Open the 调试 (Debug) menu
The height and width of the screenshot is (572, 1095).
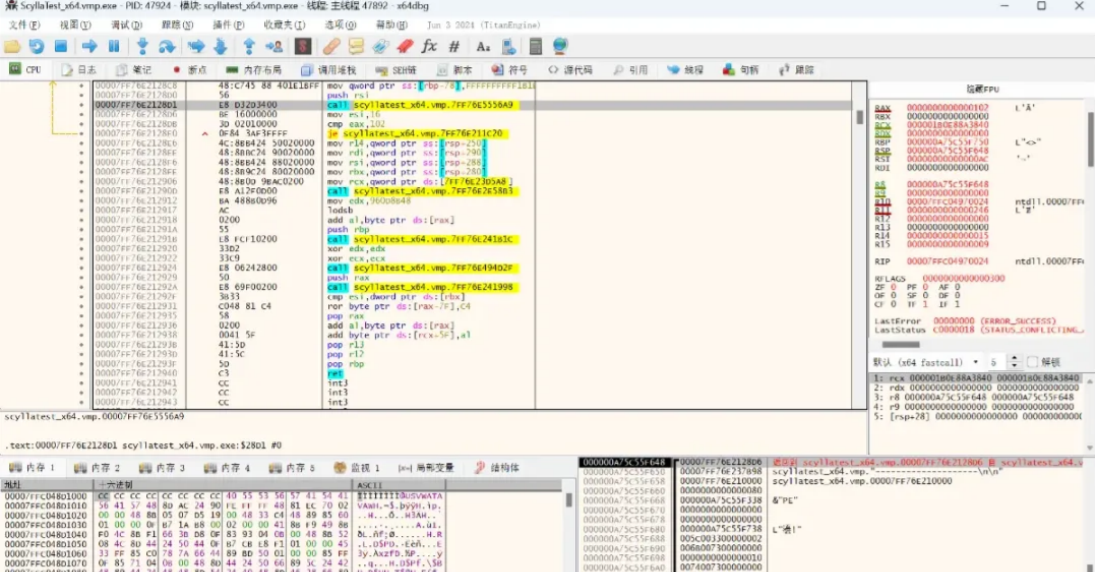(126, 24)
